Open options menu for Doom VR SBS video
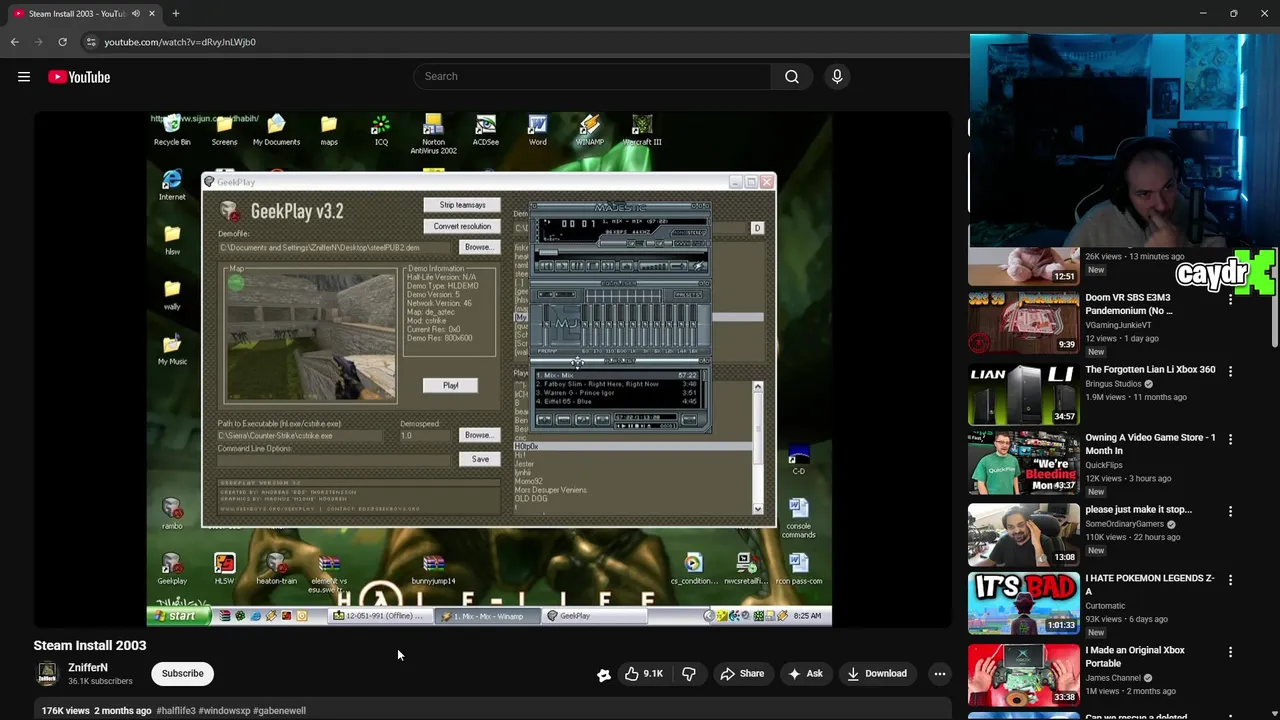This screenshot has width=1280, height=720. click(1231, 299)
